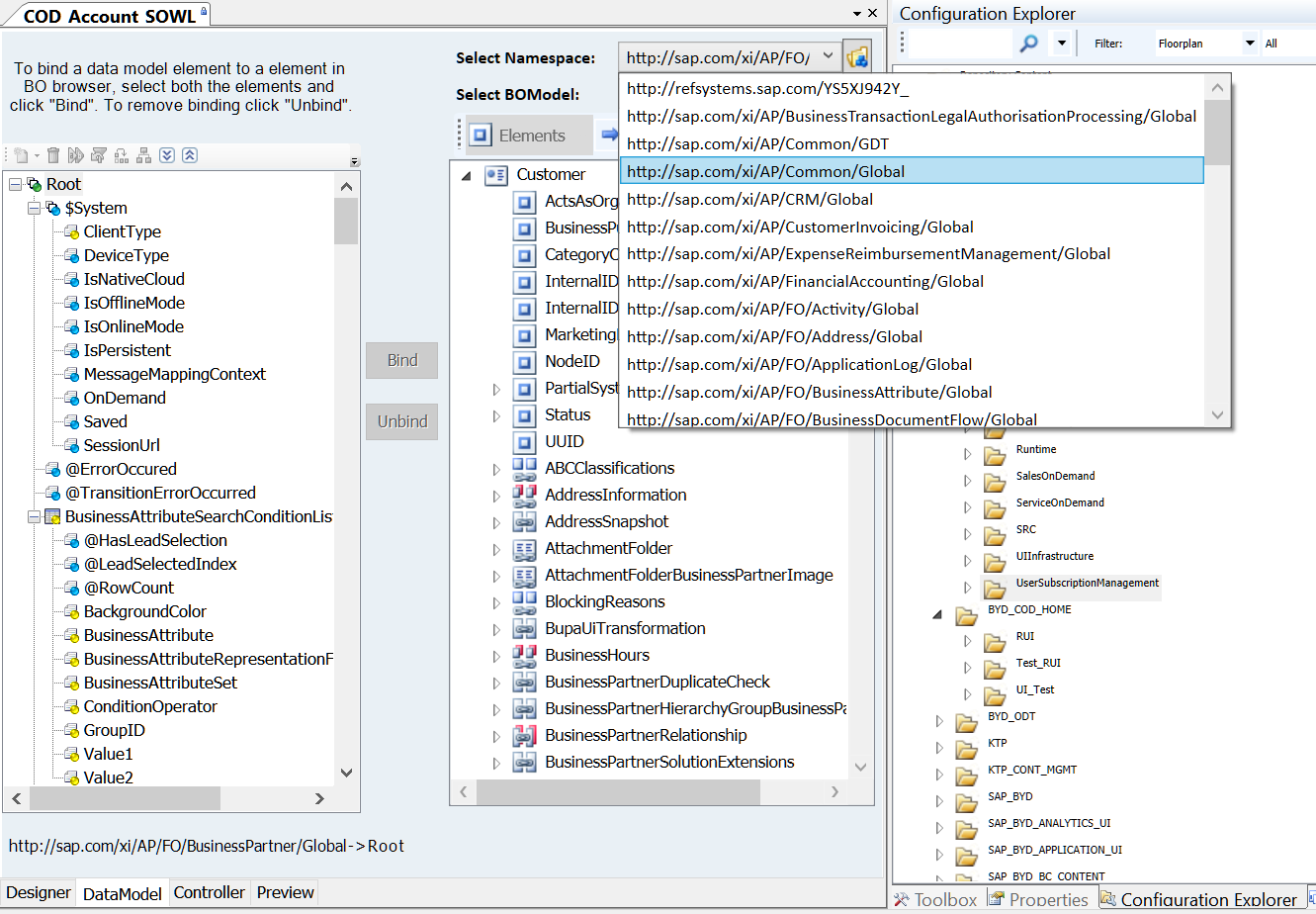Collapse the BYD_COD_HOME folder
This screenshot has height=914, width=1316.
(x=937, y=614)
